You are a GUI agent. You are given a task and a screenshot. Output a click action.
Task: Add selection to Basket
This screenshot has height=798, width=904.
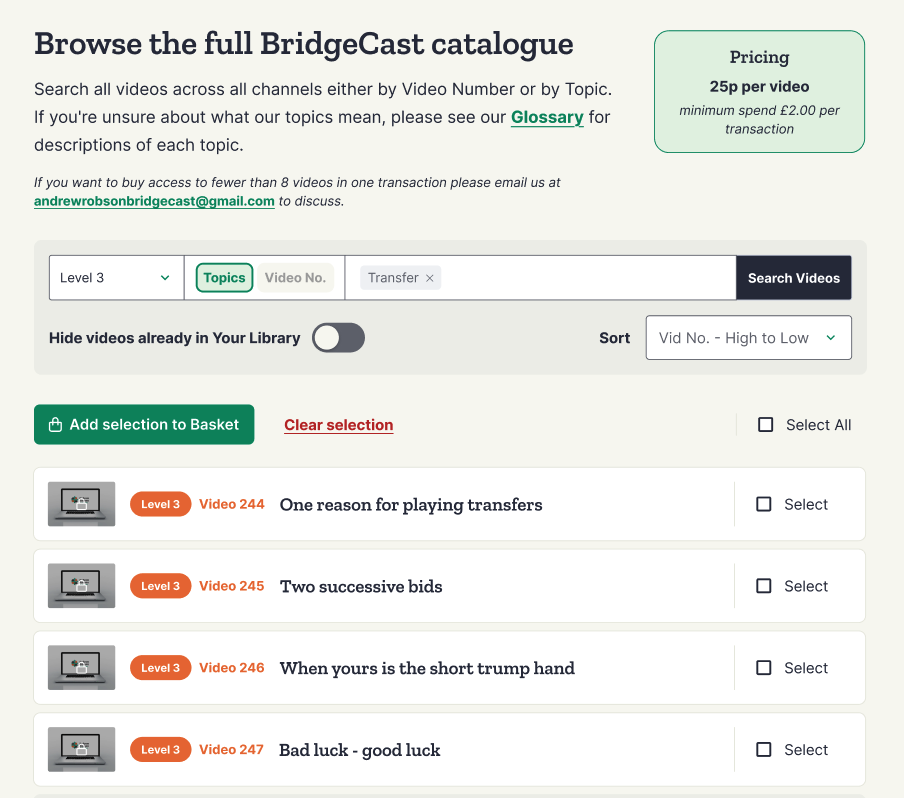coord(144,424)
